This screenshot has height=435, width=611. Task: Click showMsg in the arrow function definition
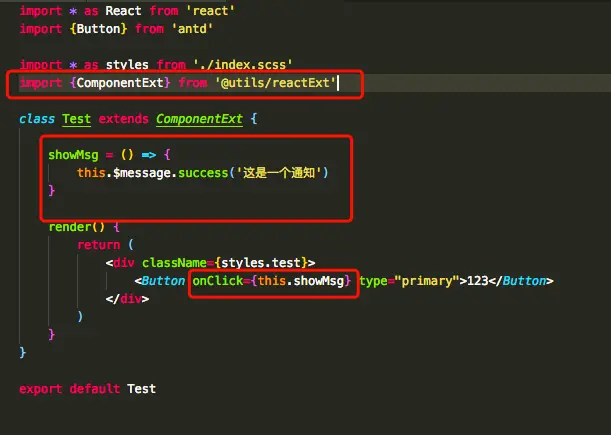73,155
